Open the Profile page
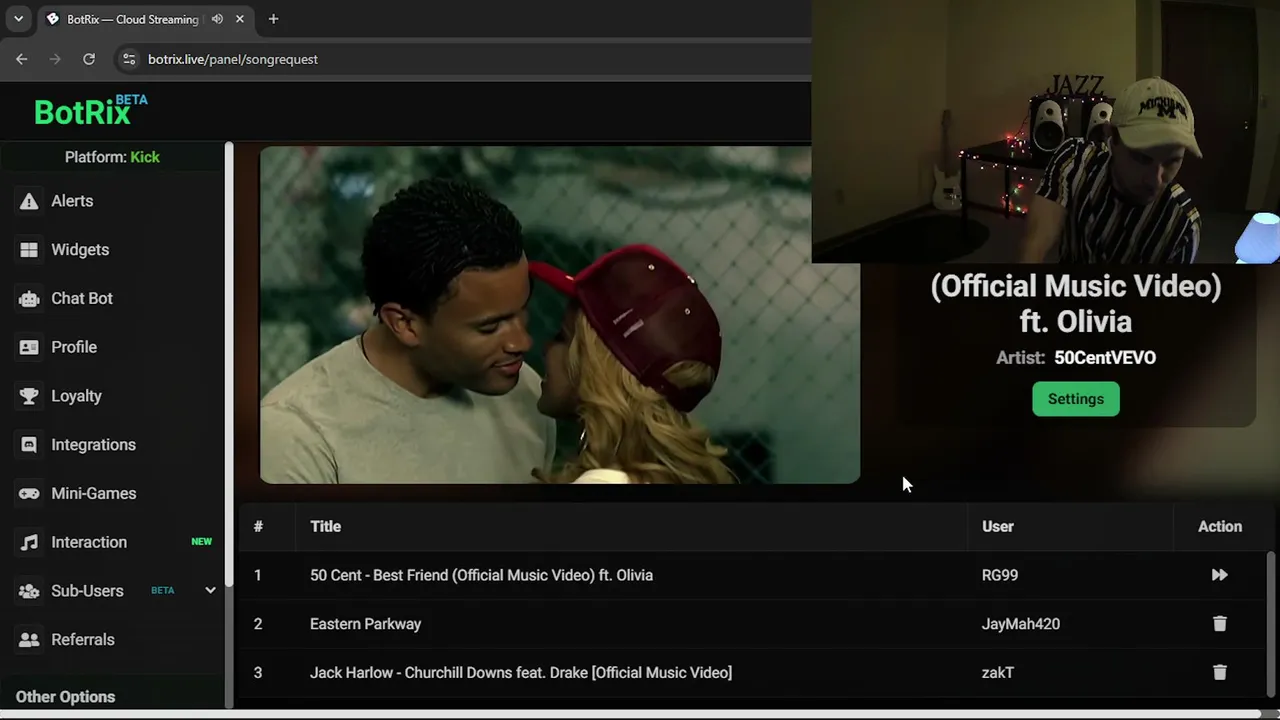 click(74, 347)
